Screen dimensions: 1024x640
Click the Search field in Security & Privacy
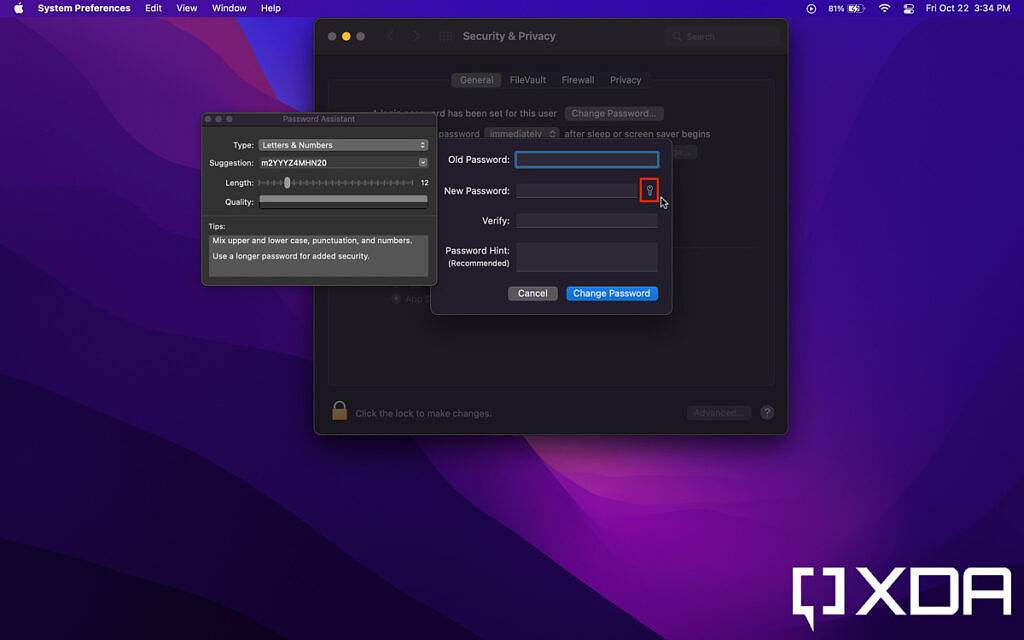point(723,37)
